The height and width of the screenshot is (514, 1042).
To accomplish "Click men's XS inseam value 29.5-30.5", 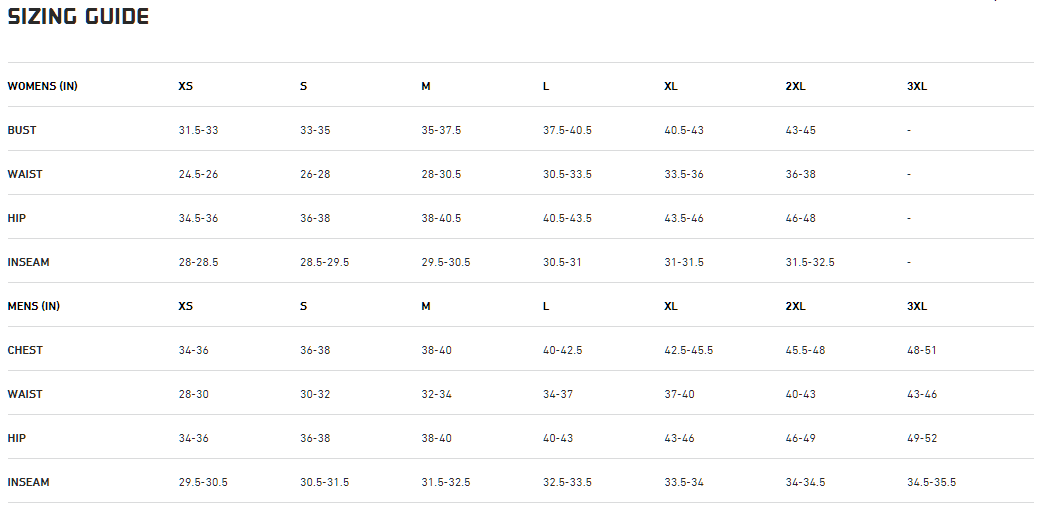I will click(x=203, y=482).
